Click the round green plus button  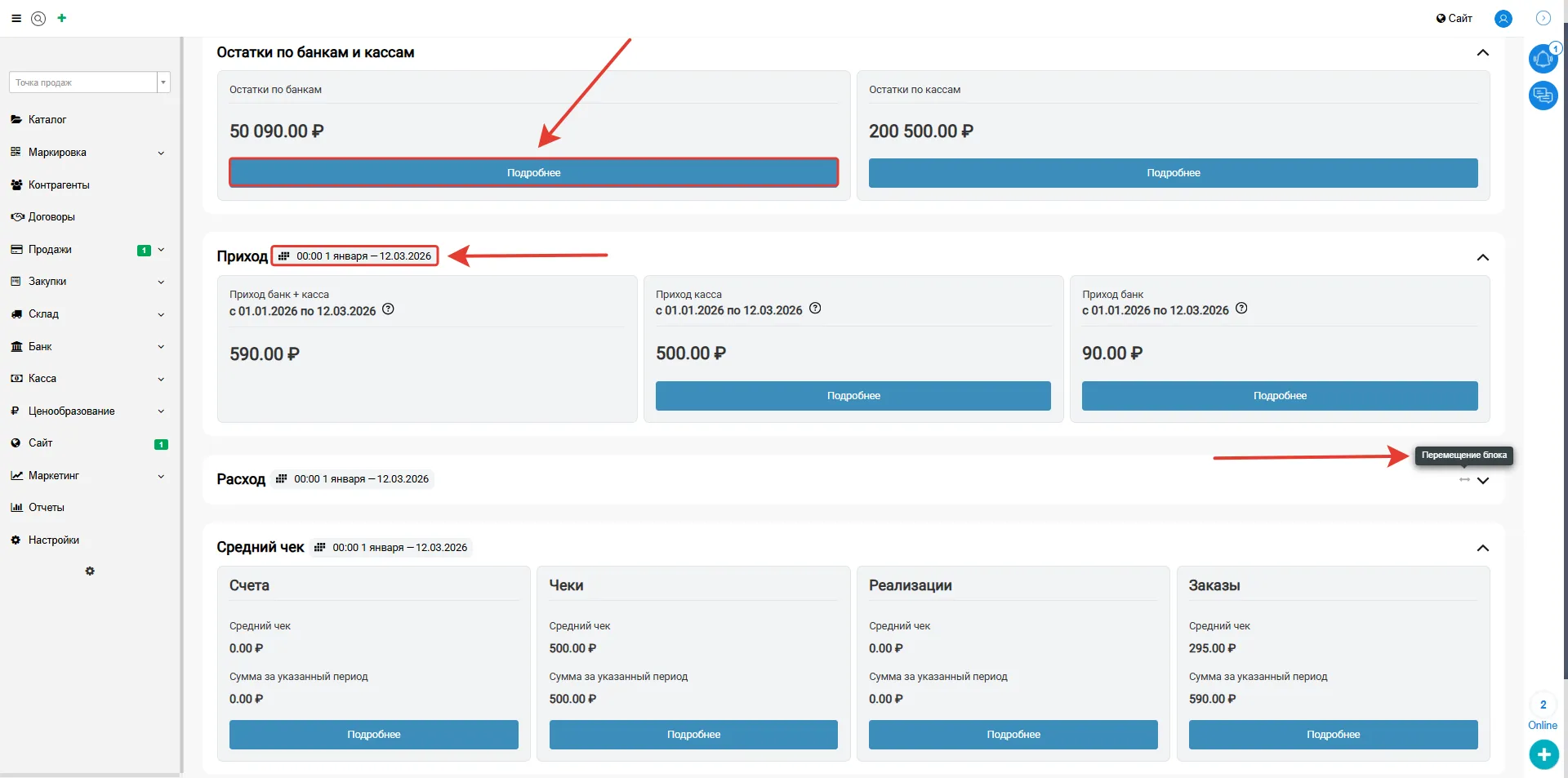[x=1543, y=754]
